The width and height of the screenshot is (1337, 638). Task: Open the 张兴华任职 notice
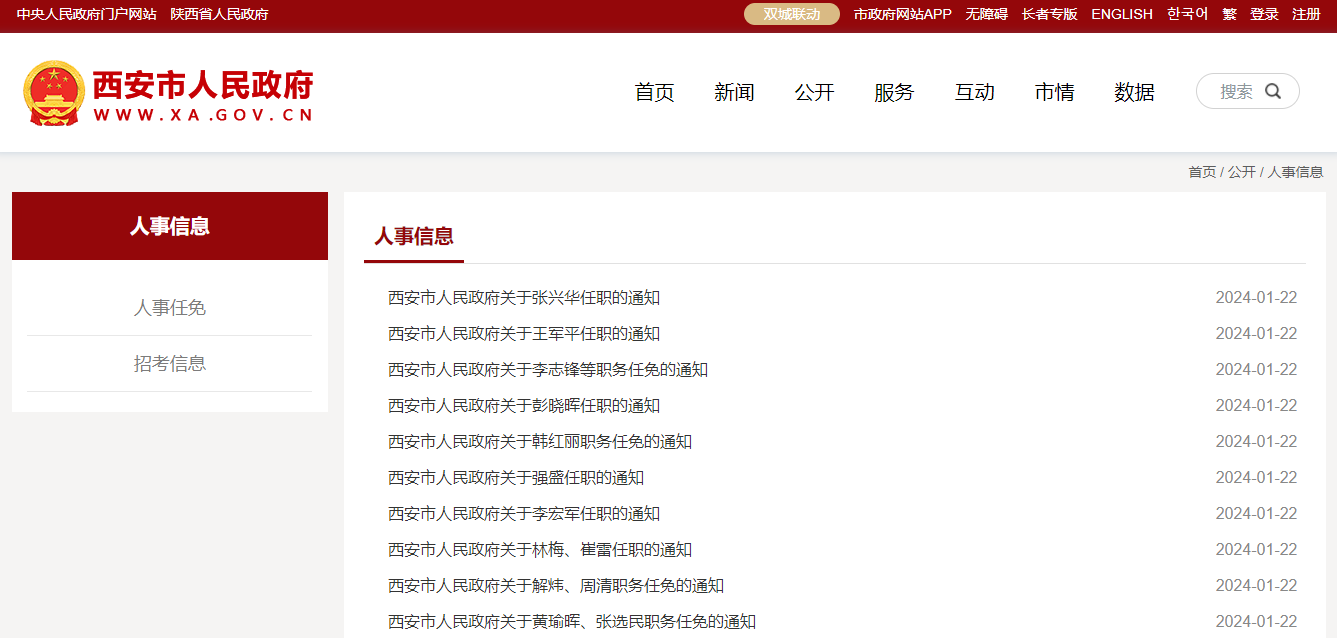pos(524,298)
